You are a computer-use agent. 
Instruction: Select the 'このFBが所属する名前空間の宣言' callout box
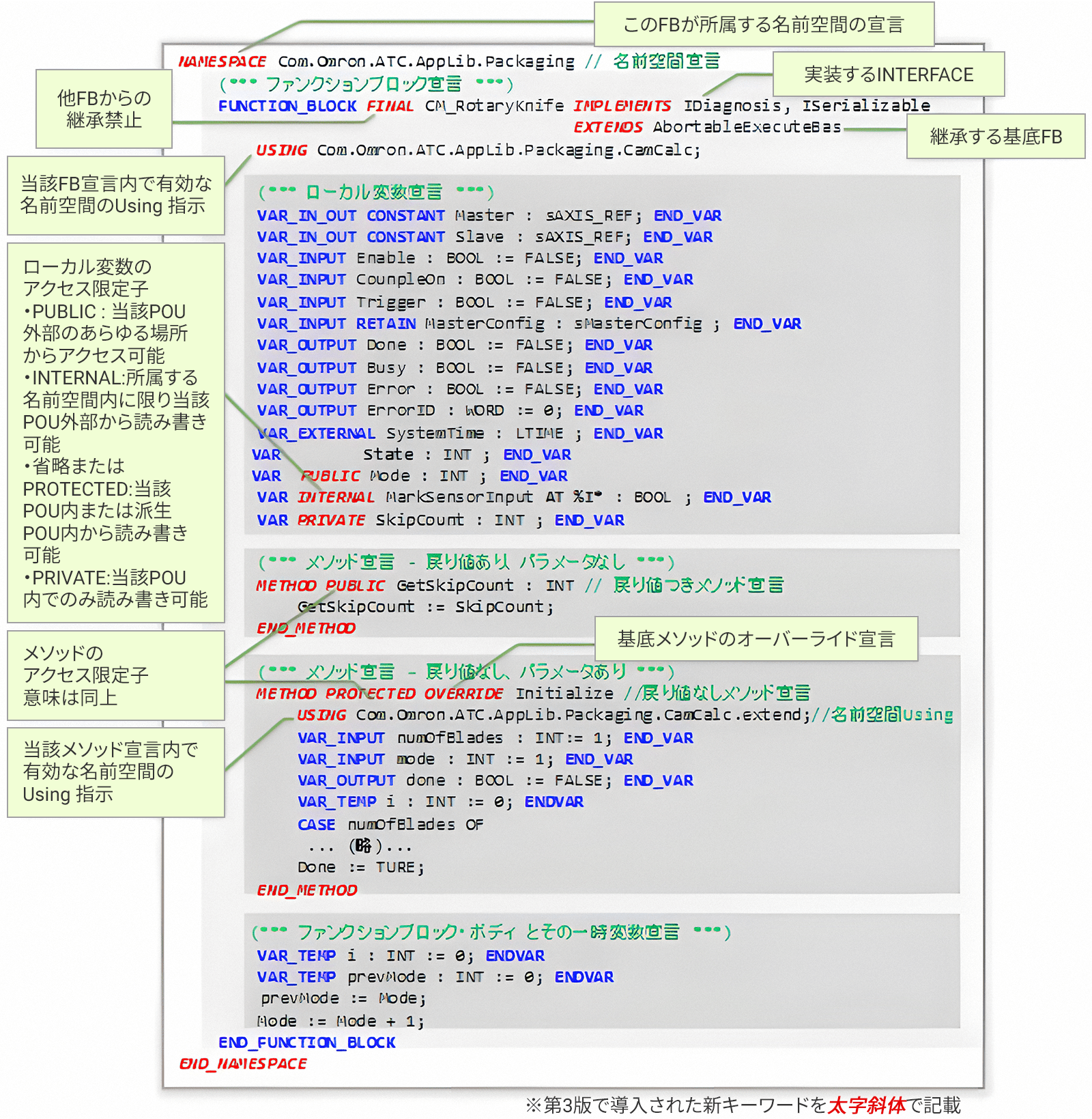click(764, 25)
